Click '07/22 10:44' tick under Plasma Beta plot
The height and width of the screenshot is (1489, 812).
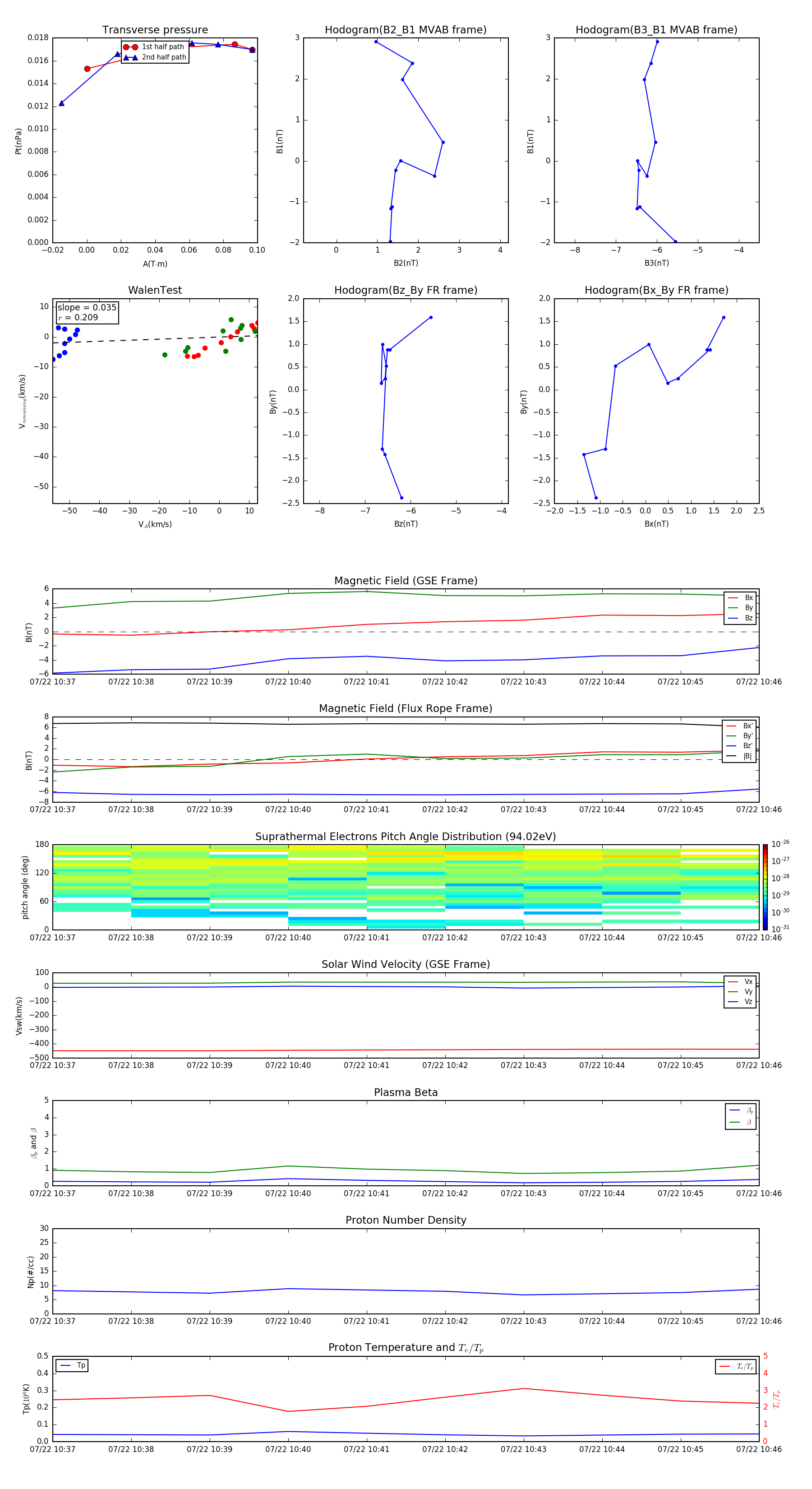pos(602,1193)
